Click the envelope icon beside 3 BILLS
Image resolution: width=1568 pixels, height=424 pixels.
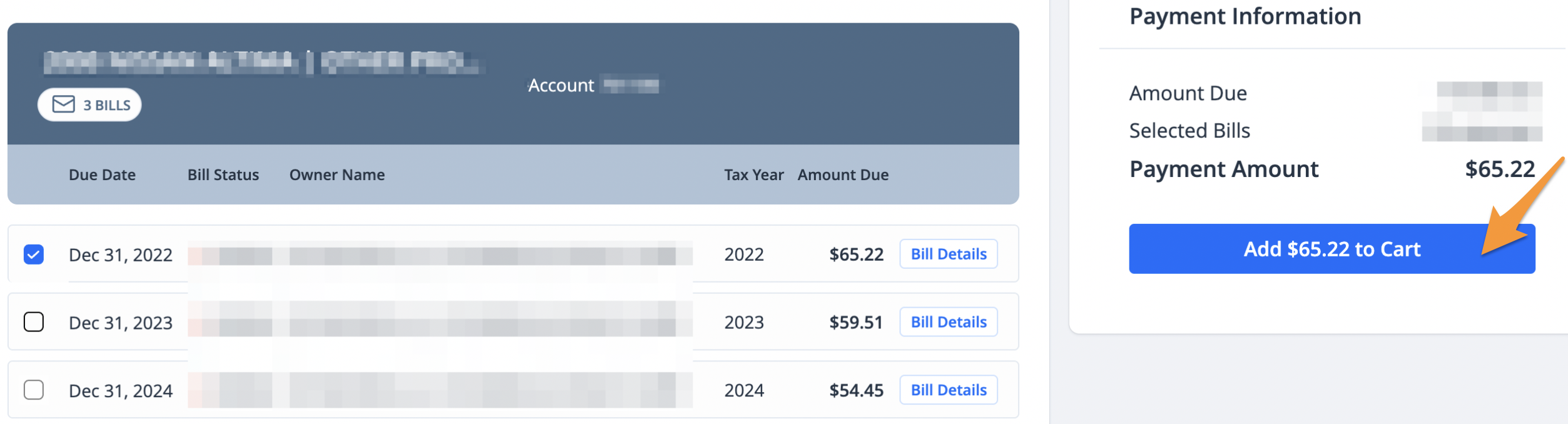(x=63, y=104)
